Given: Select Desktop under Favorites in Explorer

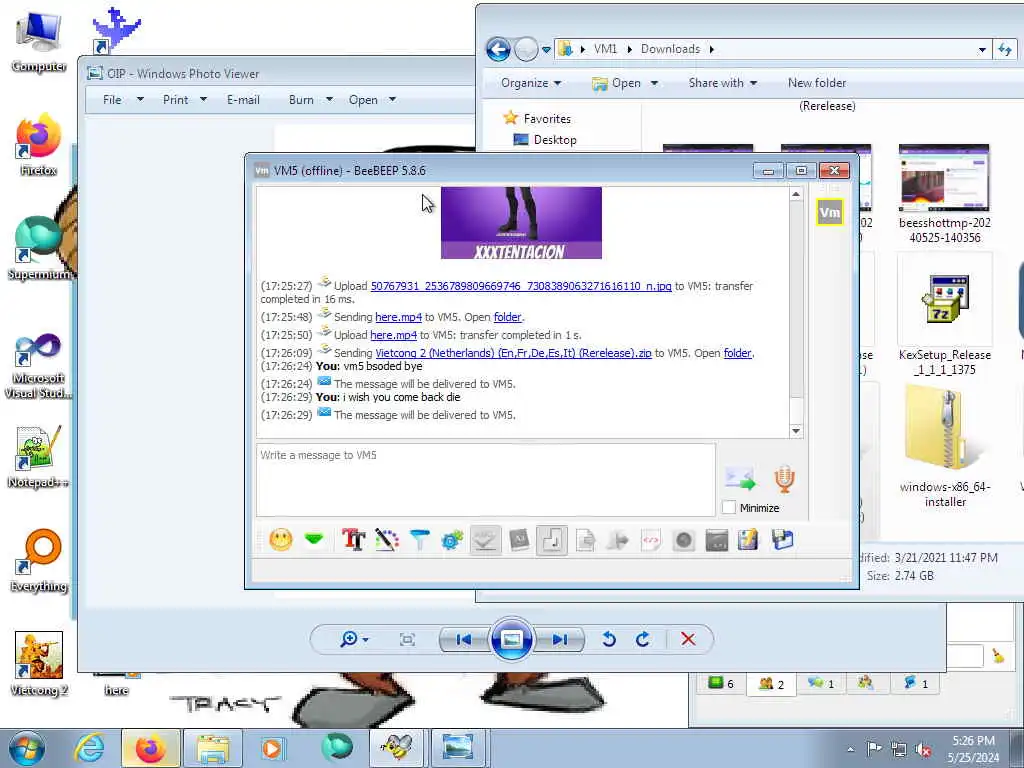Looking at the screenshot, I should click(x=545, y=140).
